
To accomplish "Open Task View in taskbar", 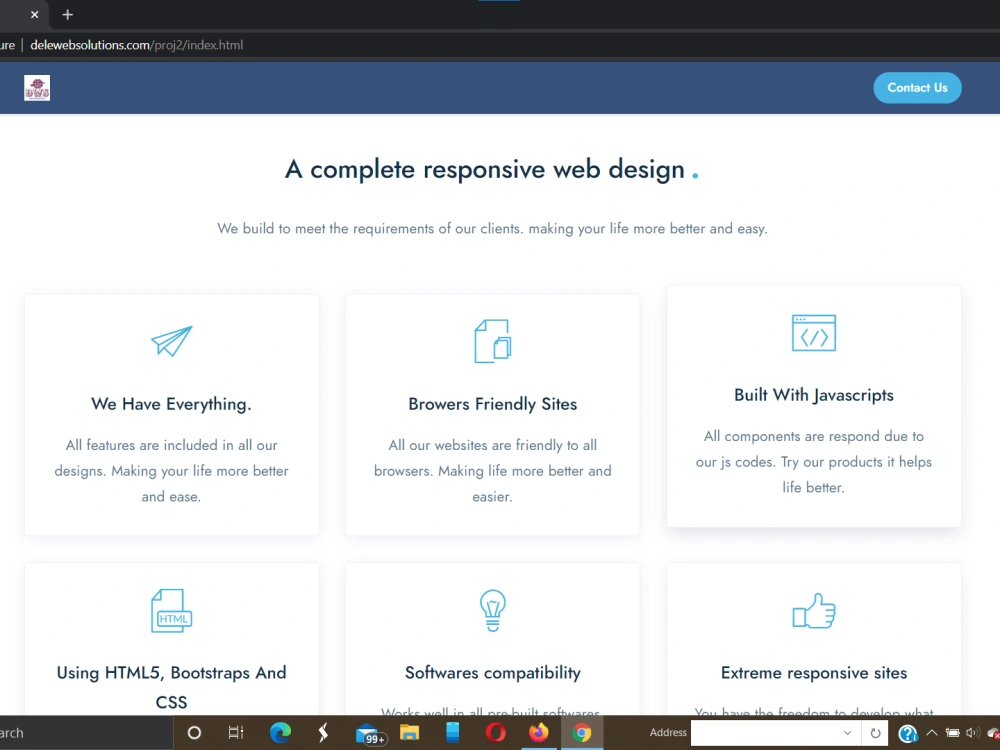I will point(236,733).
